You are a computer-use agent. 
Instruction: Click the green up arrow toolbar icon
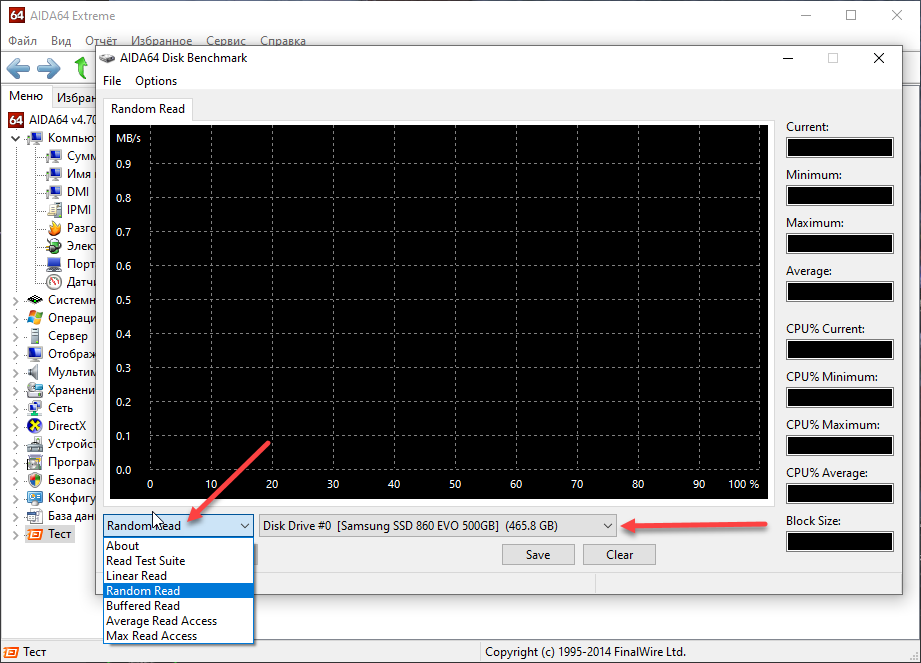[x=81, y=68]
